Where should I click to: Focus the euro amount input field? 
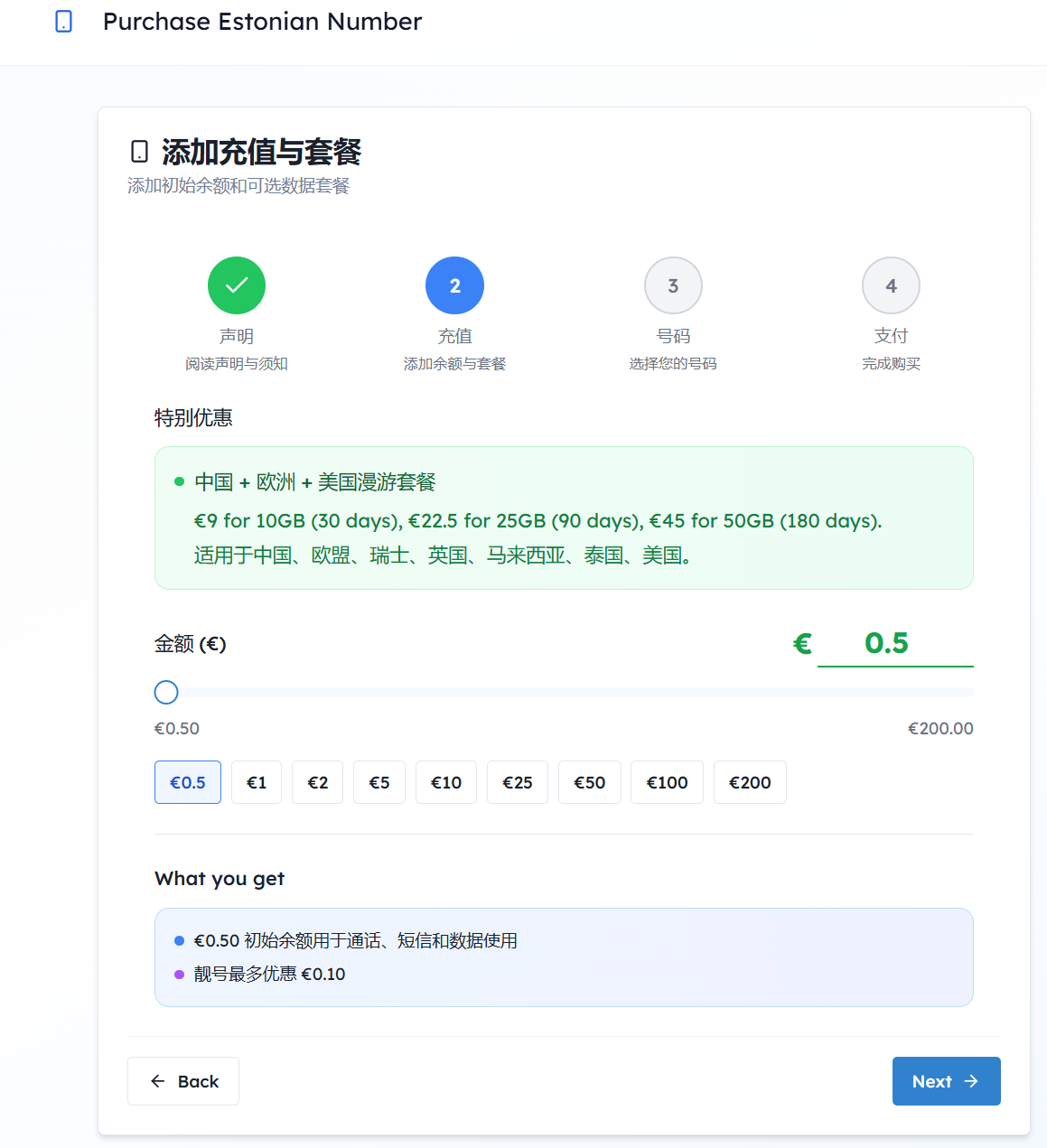pyautogui.click(x=895, y=643)
